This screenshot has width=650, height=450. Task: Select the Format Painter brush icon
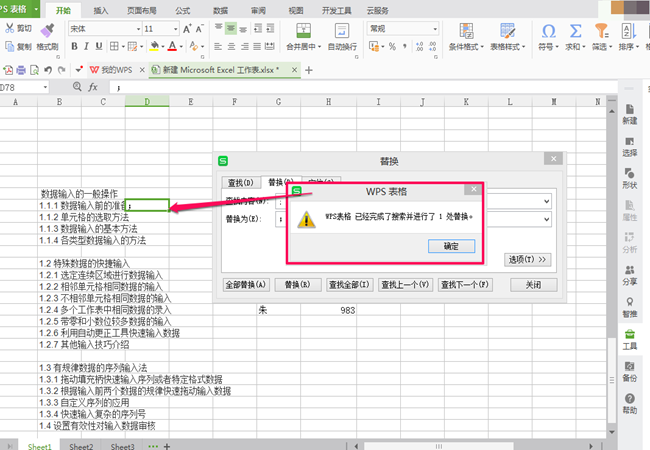click(47, 31)
